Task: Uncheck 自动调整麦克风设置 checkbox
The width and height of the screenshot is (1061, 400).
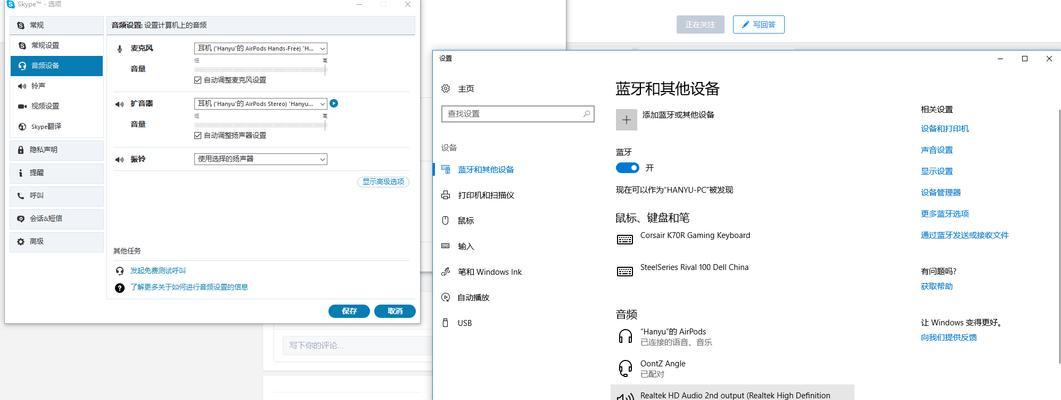Action: 198,80
